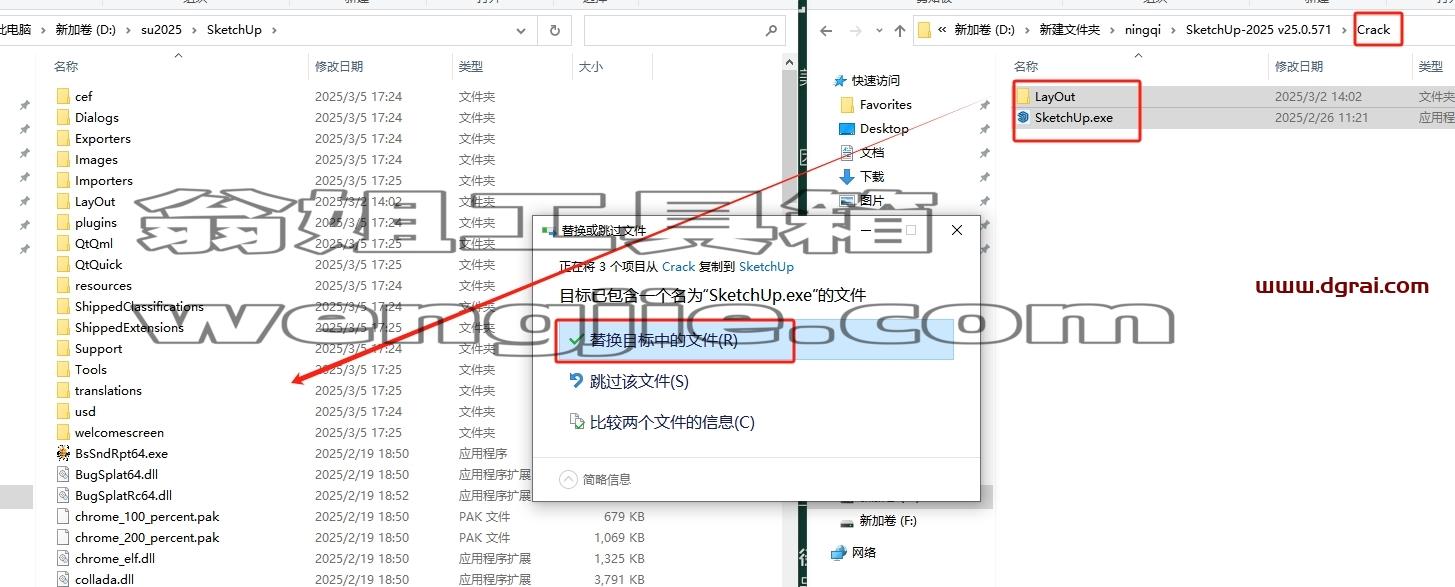Sort left window by 名称 column

pos(66,67)
